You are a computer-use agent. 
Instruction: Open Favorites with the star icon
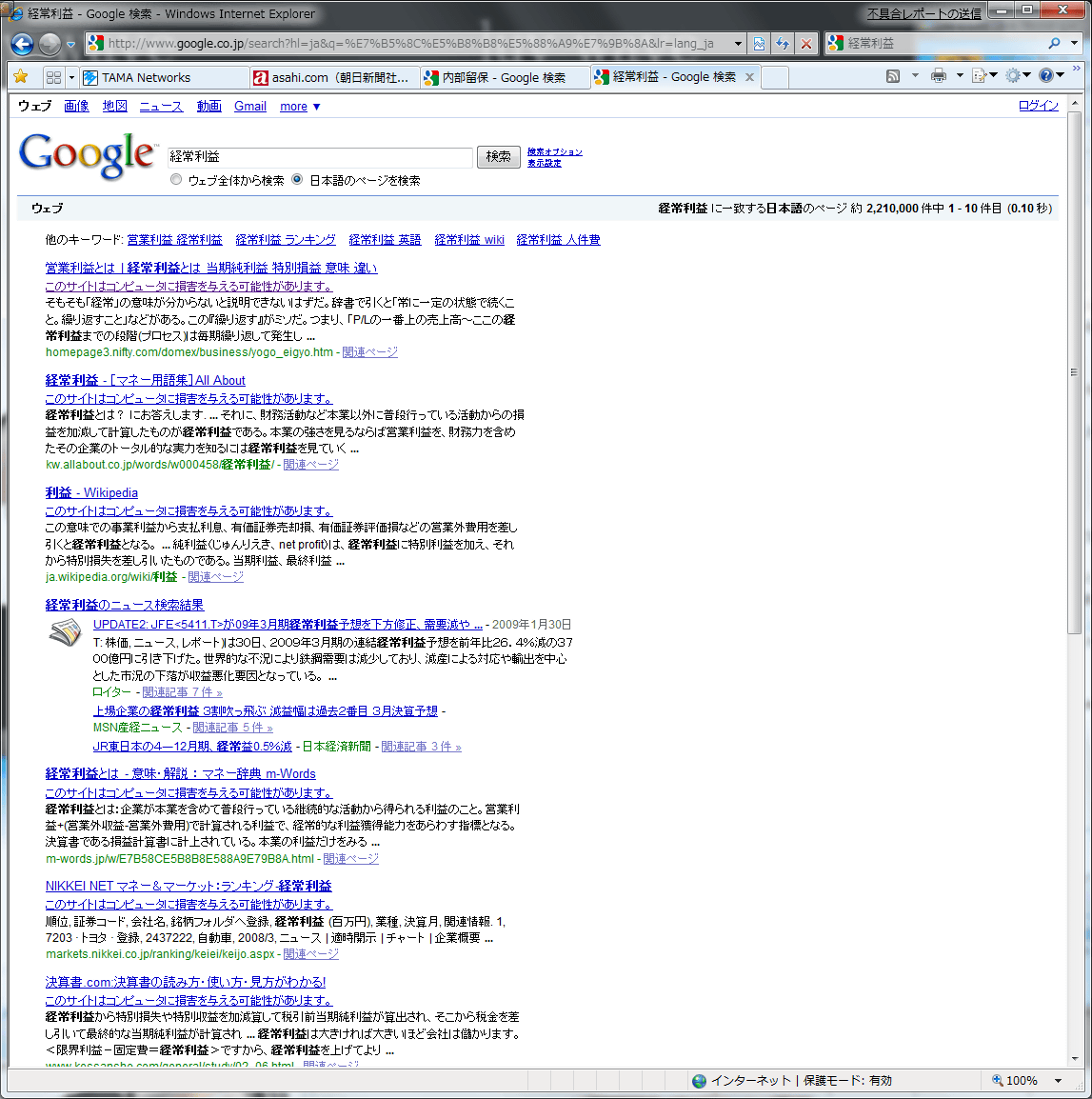click(21, 77)
